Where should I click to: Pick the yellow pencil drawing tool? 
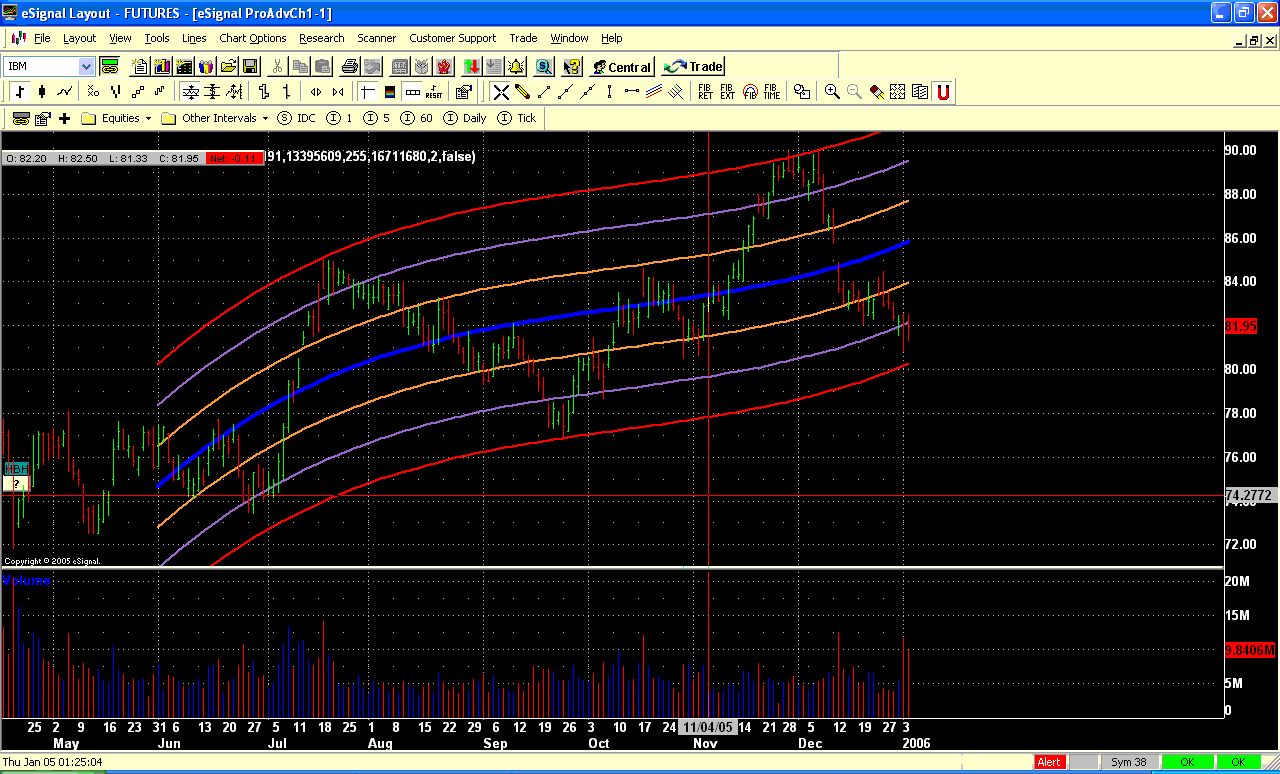click(522, 92)
